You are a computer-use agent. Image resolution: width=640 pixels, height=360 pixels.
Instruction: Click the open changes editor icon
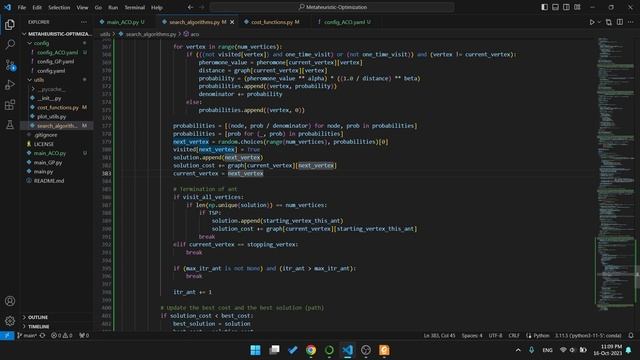[x=609, y=22]
